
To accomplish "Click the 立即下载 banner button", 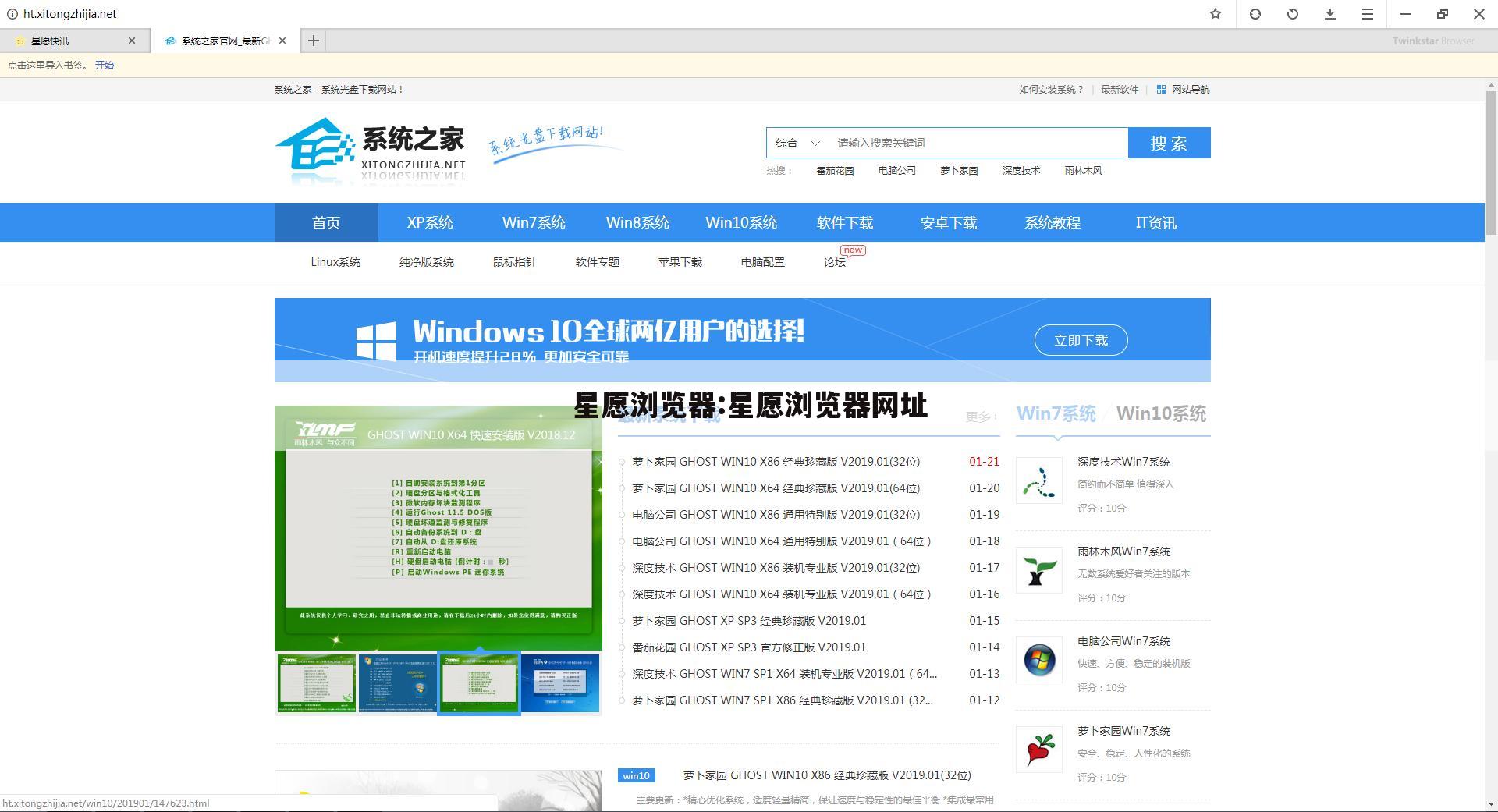I will [x=1081, y=340].
